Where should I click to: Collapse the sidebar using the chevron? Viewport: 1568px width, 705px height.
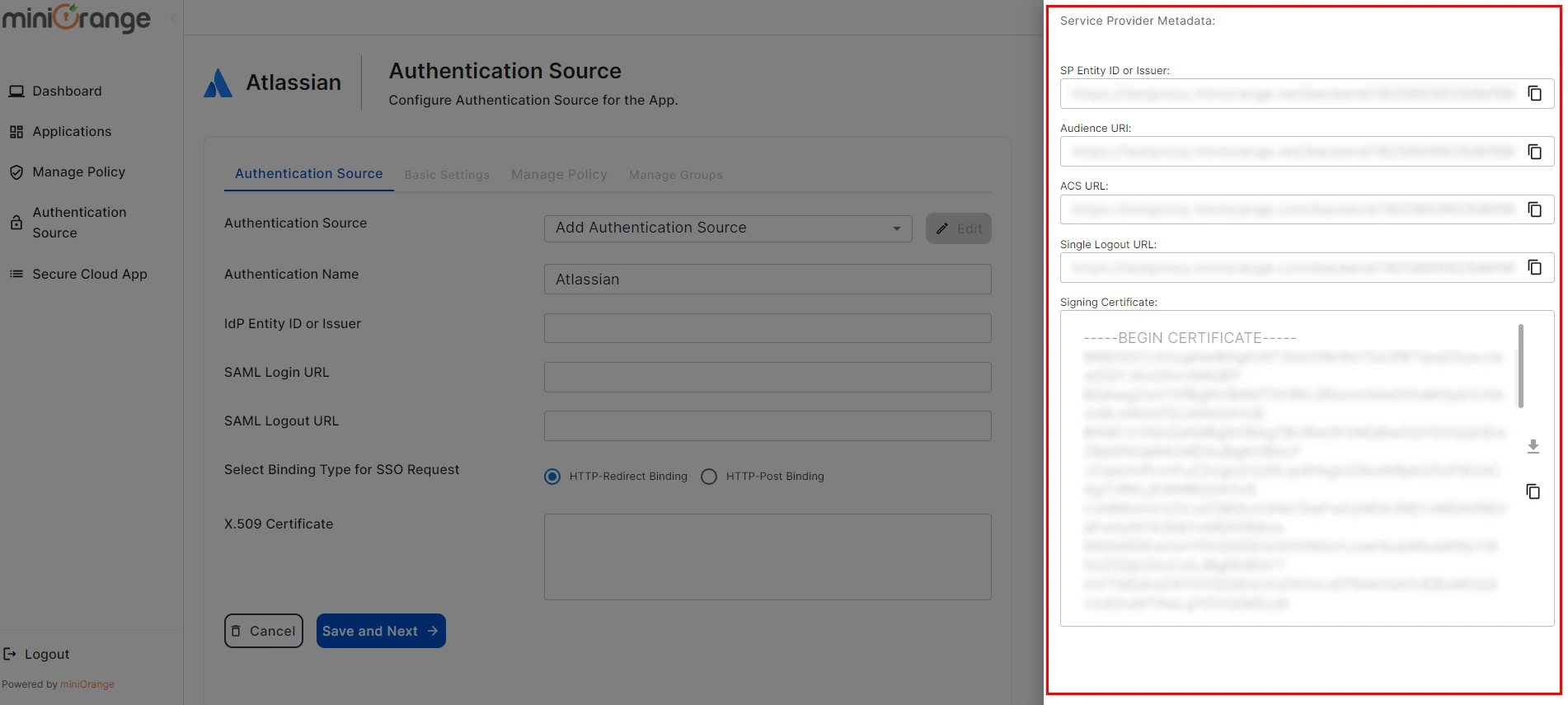172,17
